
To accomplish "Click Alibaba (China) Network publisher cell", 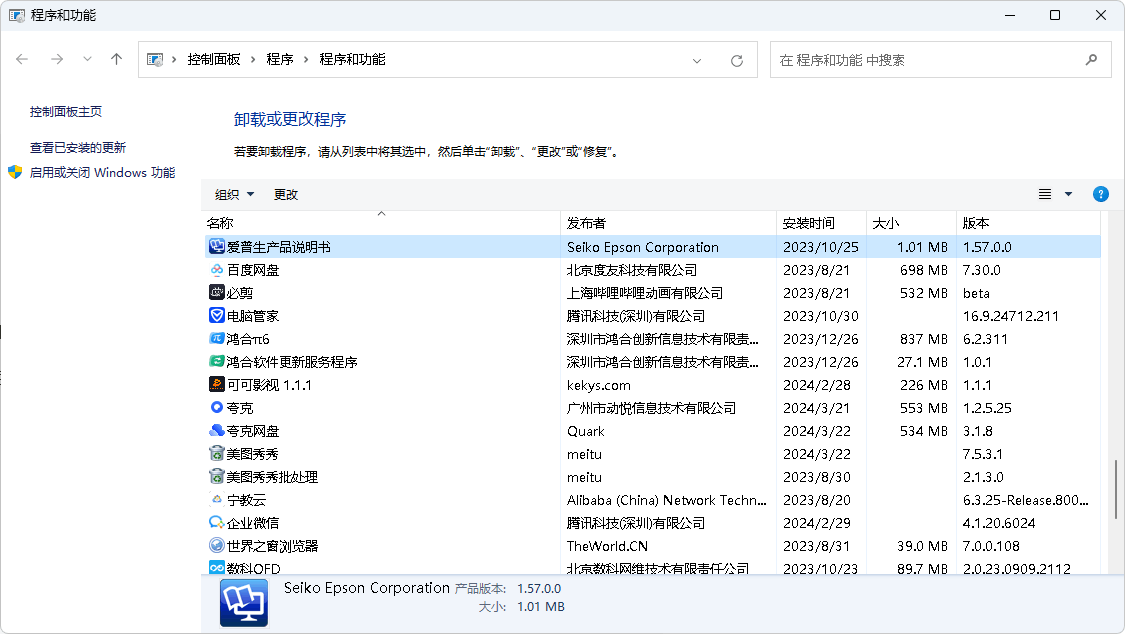I will click(667, 500).
